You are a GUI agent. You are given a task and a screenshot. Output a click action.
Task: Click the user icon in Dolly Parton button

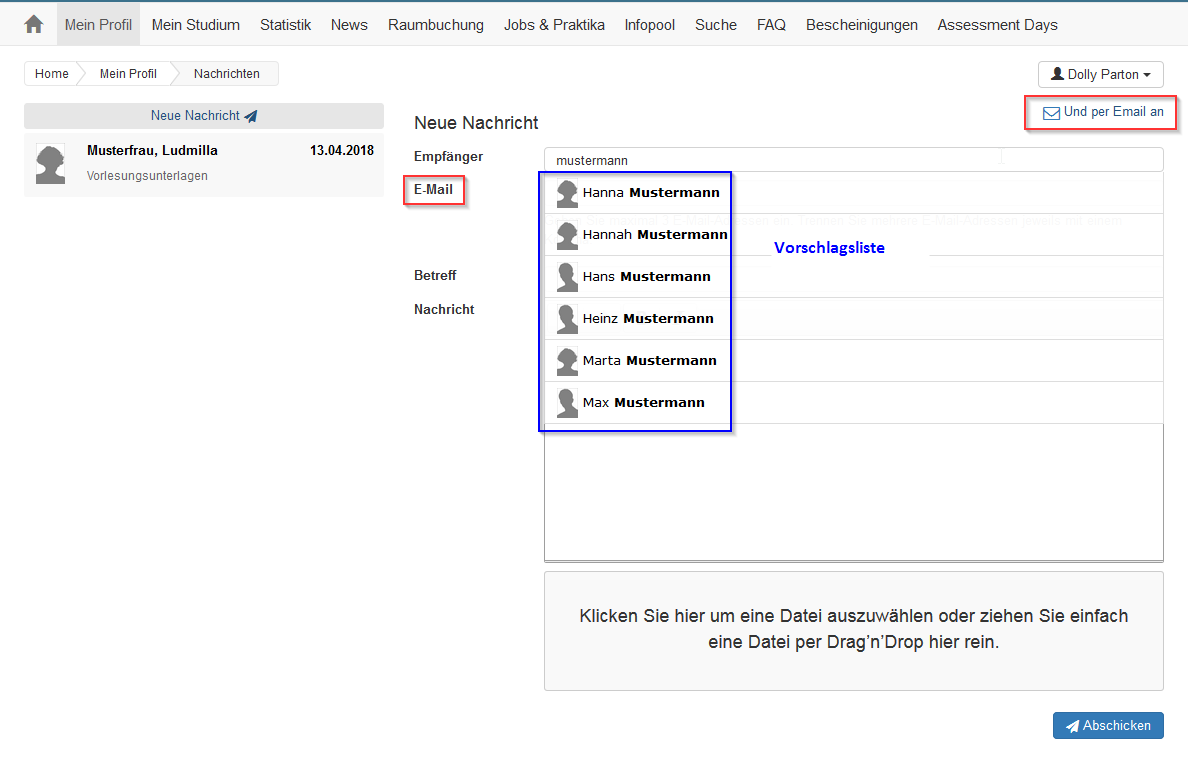point(1057,75)
